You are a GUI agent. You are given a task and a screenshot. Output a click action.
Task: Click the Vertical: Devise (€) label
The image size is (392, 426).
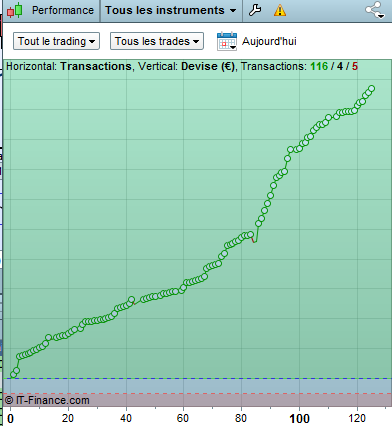(186, 66)
